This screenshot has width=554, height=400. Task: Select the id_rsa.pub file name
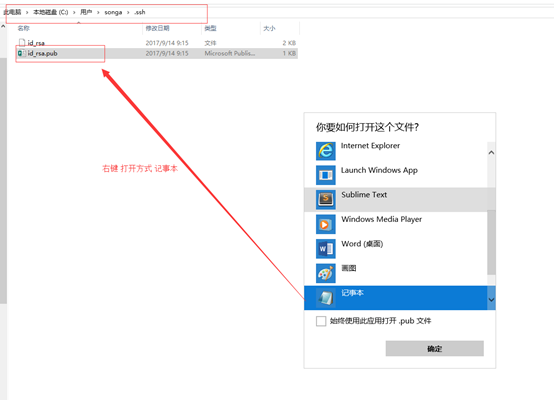click(42, 53)
